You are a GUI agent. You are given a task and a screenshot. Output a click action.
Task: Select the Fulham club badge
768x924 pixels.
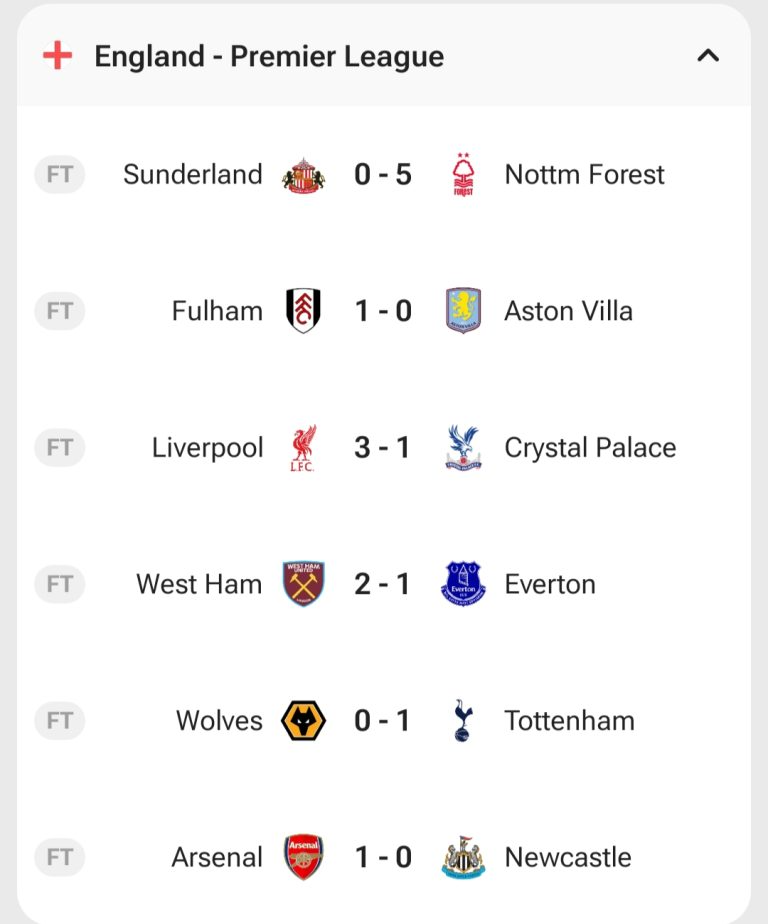pos(303,311)
